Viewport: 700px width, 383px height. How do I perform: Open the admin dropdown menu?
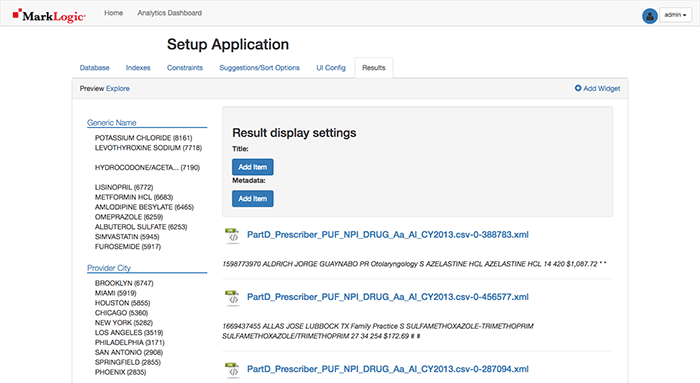click(x=675, y=15)
